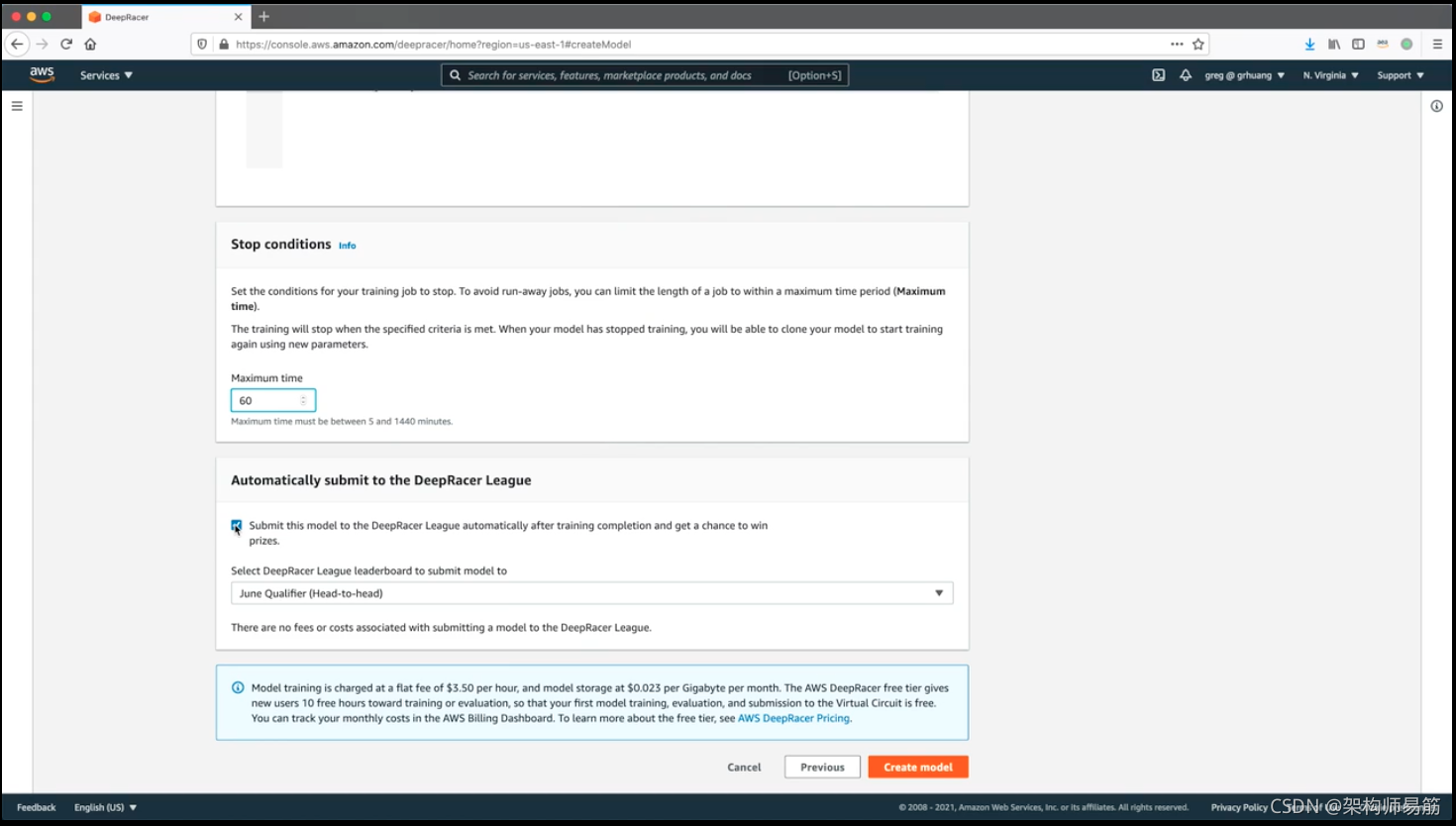Screen dimensions: 1456x826
Task: Select the DeepRacer browser tab
Action: (x=165, y=17)
